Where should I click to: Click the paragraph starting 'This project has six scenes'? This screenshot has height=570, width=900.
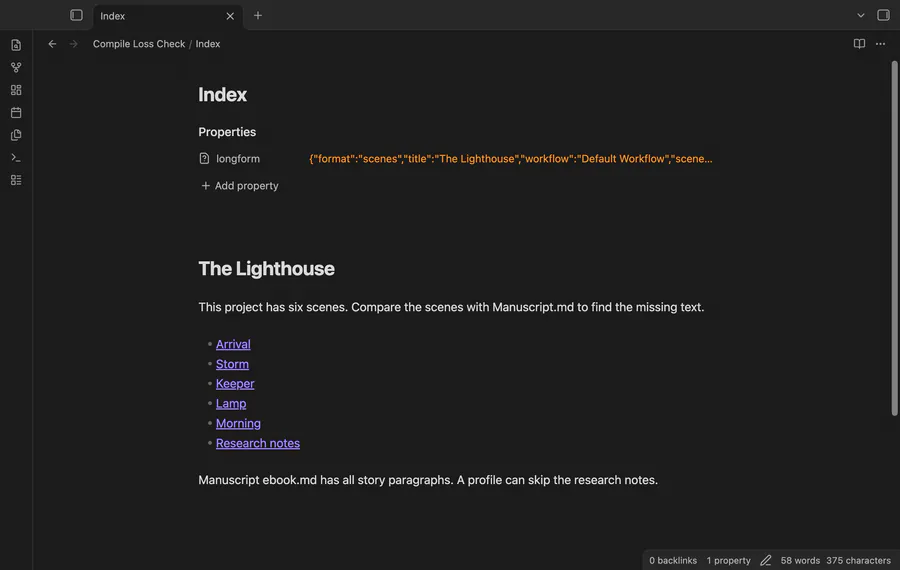pyautogui.click(x=451, y=307)
